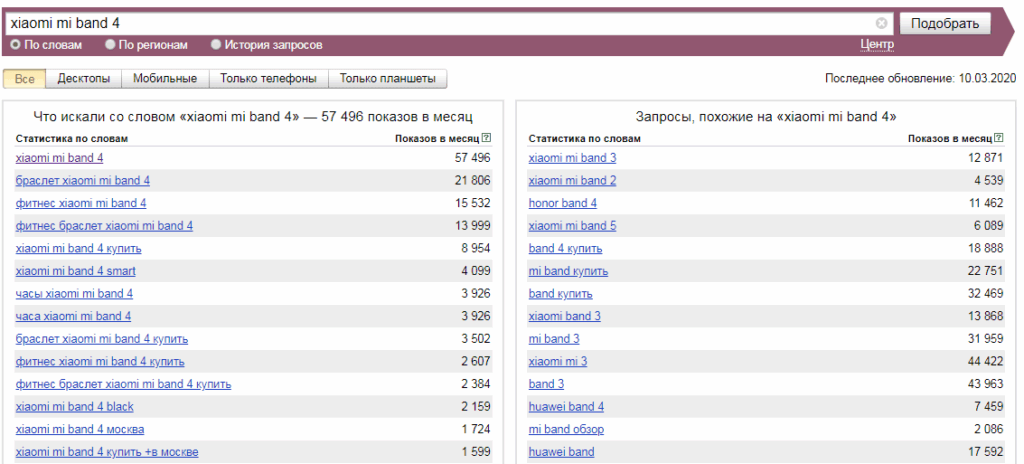Viewport: 1024px width, 464px height.
Task: Switch to the 'Только планшеты' tab
Action: pyautogui.click(x=388, y=79)
